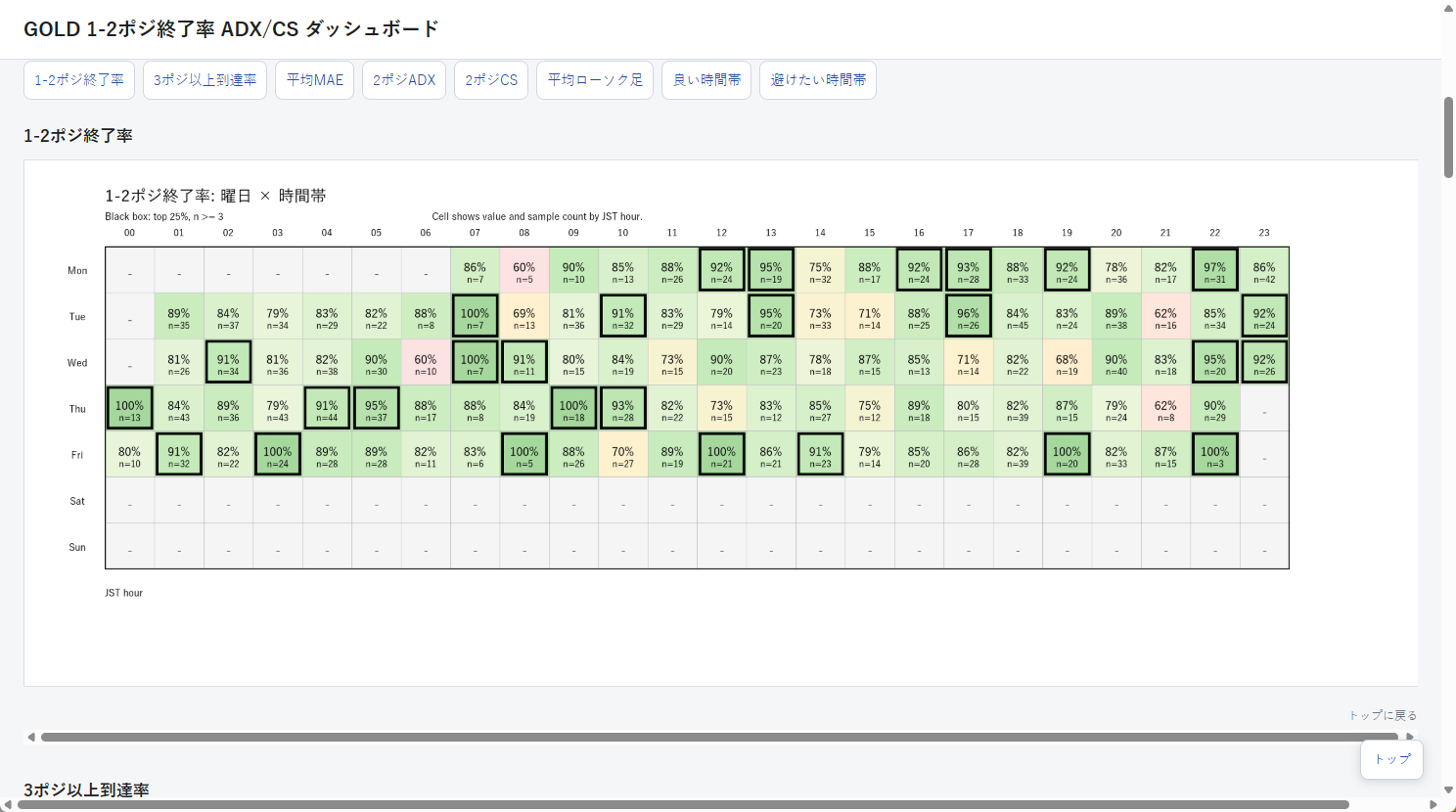Click Thursday 21h cell 62% n=8
The height and width of the screenshot is (812, 1456).
point(1165,409)
